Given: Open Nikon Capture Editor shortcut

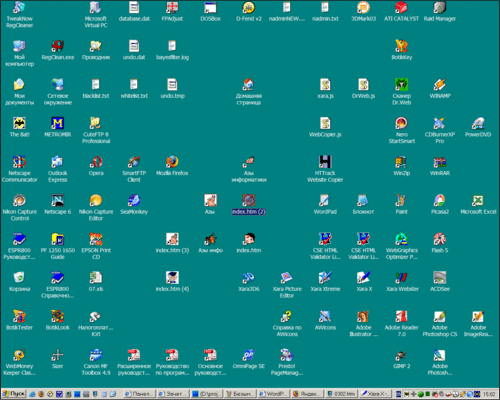Looking at the screenshot, I should (96, 200).
